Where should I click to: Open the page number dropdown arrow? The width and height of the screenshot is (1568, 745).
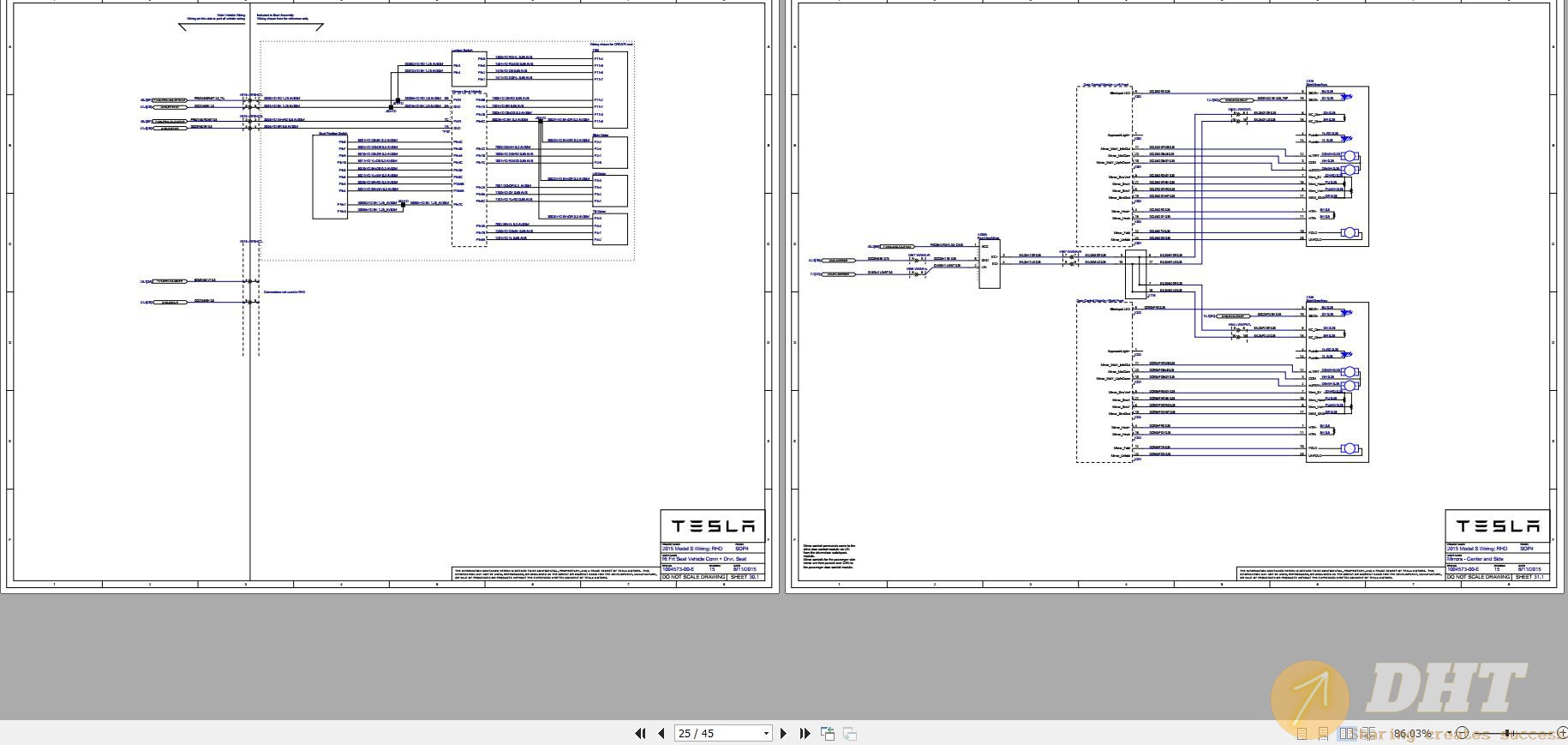click(x=766, y=733)
